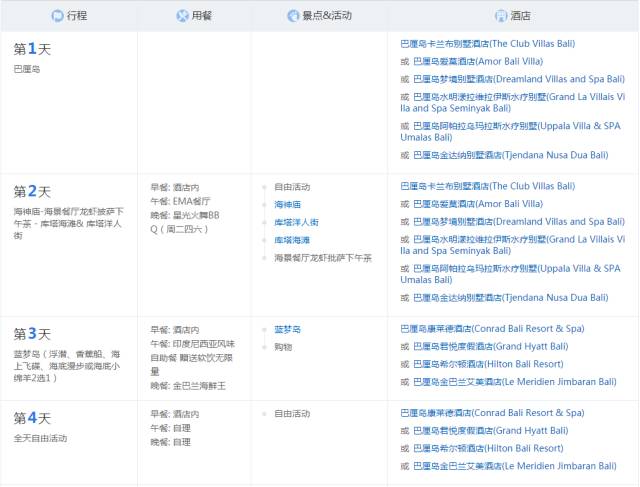Click Day 3 itinerary description 蓝梦岛（浮潜、香蕉船
The height and width of the screenshot is (487, 640).
(x=67, y=366)
